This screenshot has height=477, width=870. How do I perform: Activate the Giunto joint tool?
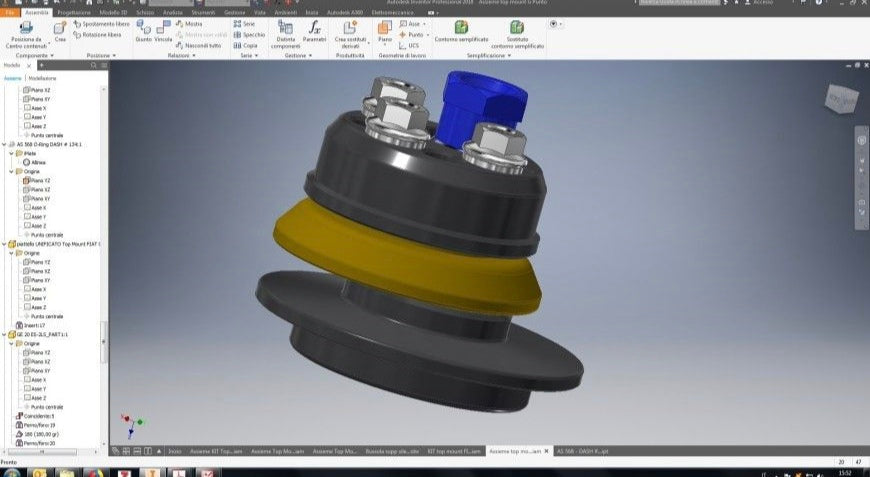(143, 31)
